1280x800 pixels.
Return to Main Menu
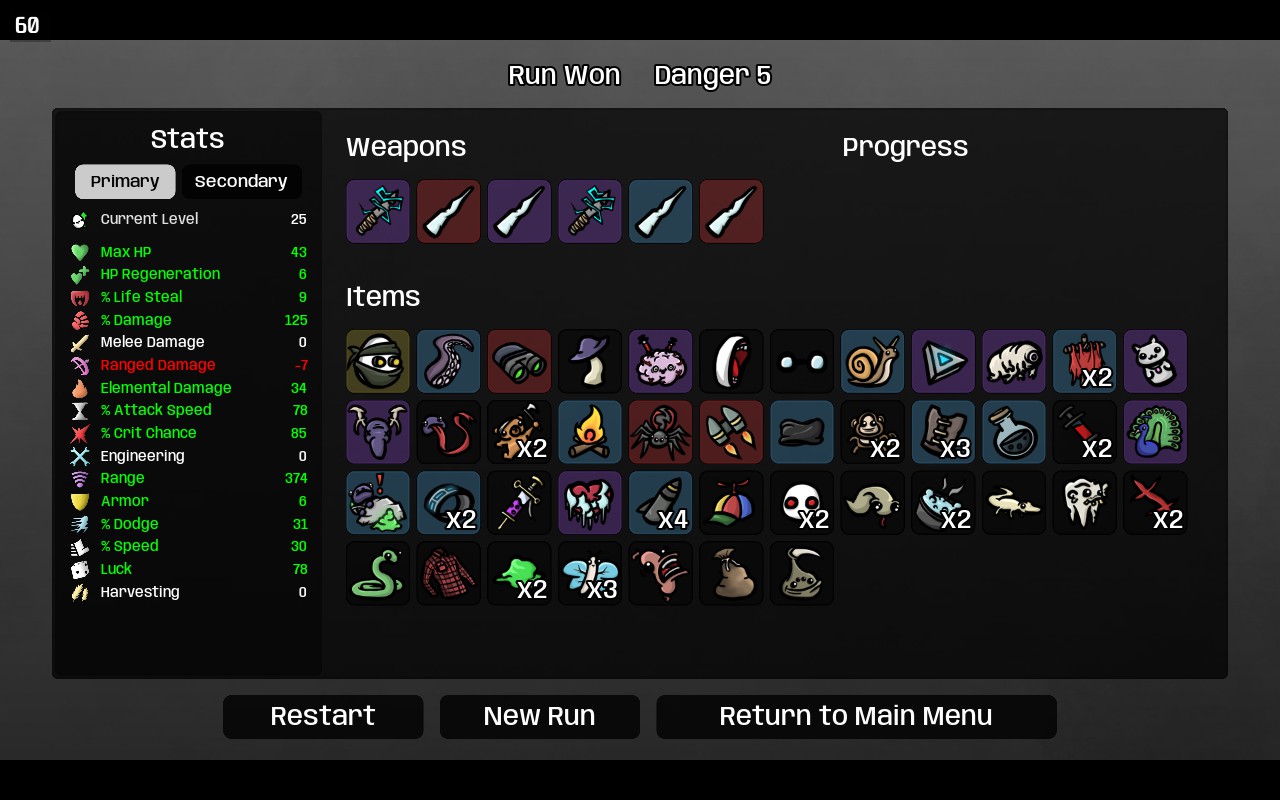[x=856, y=717]
